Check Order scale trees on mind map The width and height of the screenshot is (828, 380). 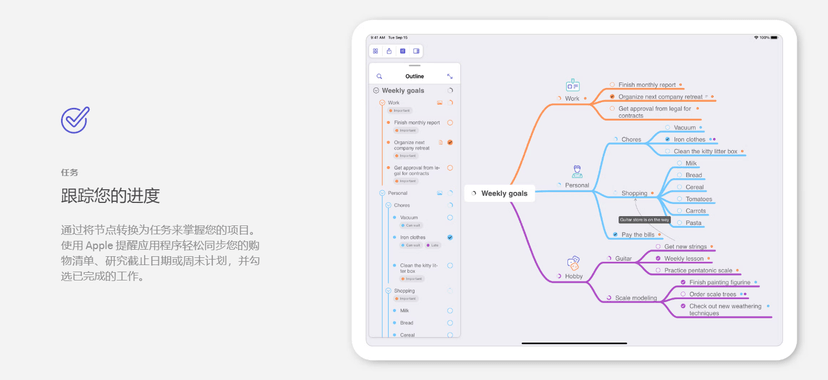coord(683,294)
